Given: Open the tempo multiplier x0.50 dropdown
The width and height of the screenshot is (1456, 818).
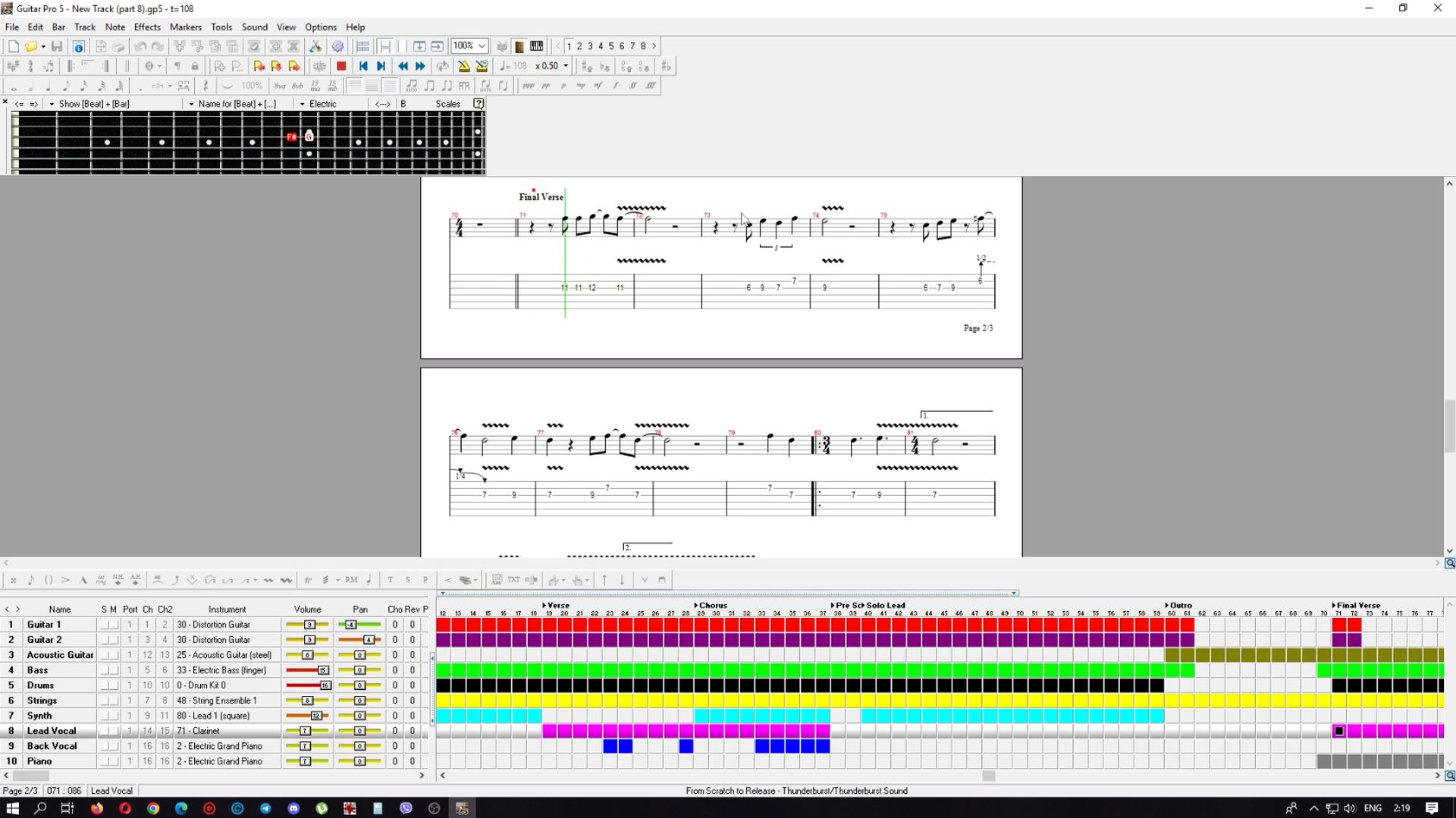Looking at the screenshot, I should tap(565, 66).
